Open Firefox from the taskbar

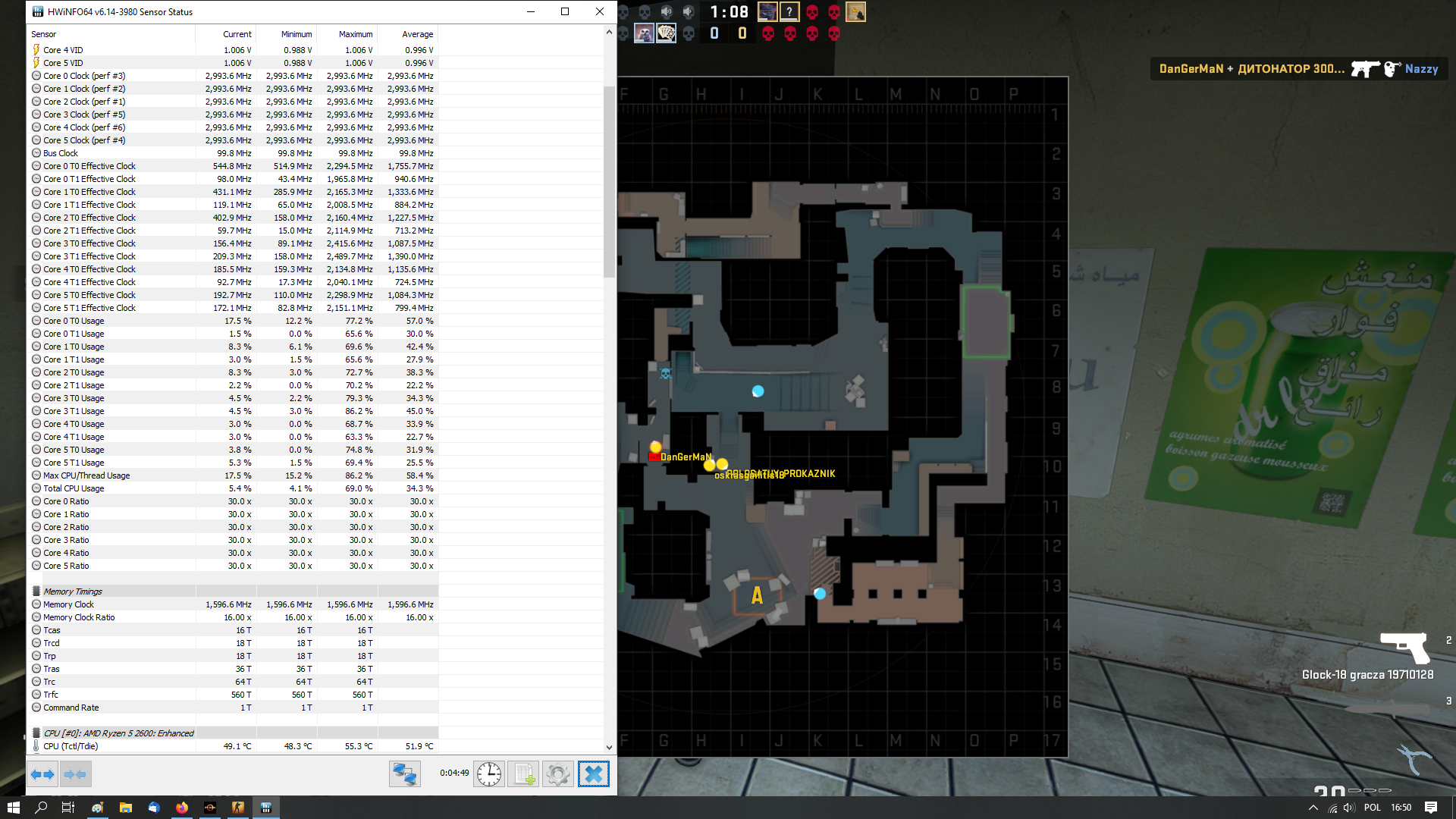point(182,808)
